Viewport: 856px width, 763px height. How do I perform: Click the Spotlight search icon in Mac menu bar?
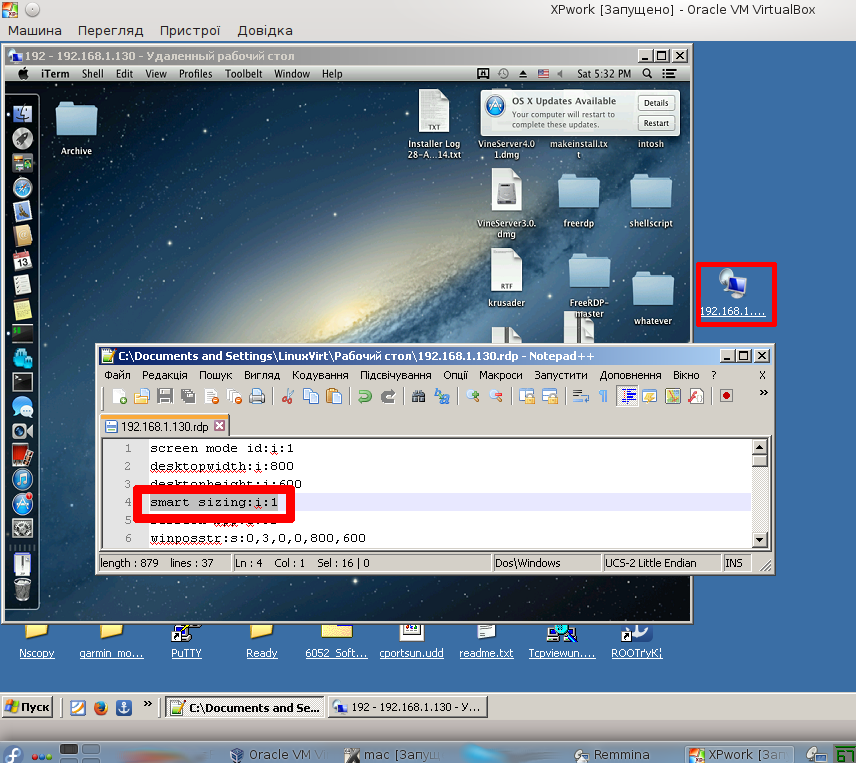647,73
